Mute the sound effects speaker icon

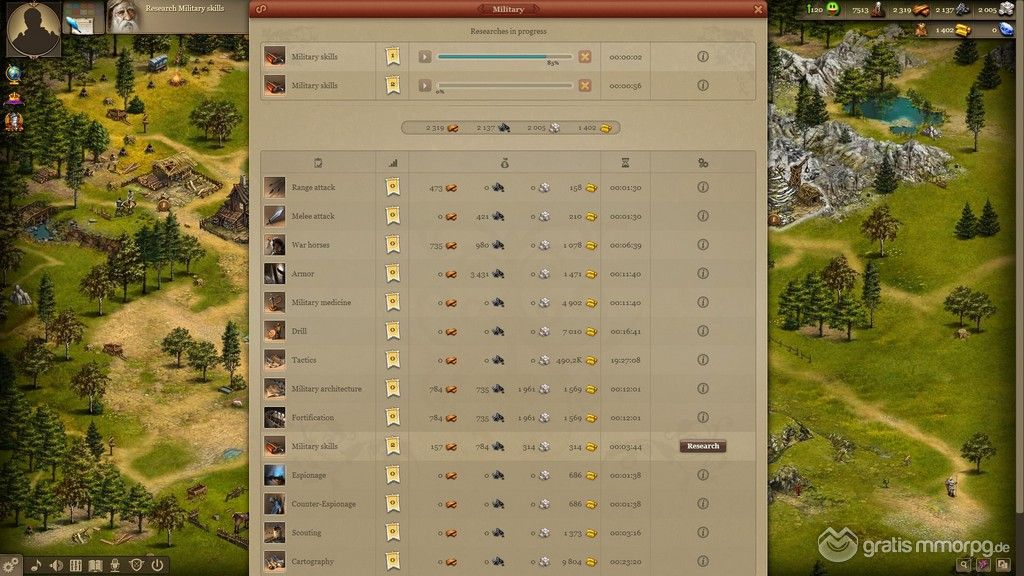(56, 566)
